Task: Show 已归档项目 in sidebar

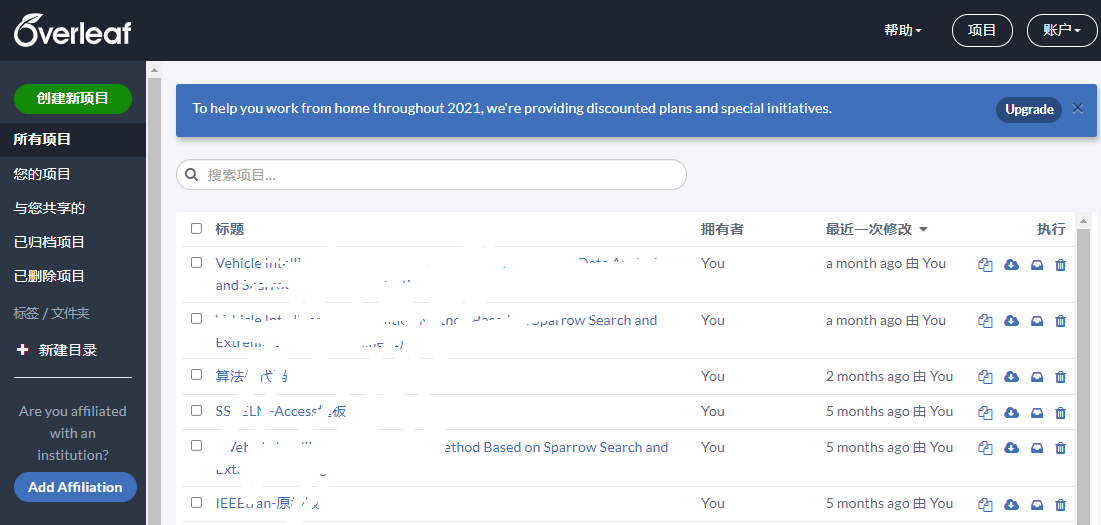Action: pyautogui.click(x=49, y=242)
